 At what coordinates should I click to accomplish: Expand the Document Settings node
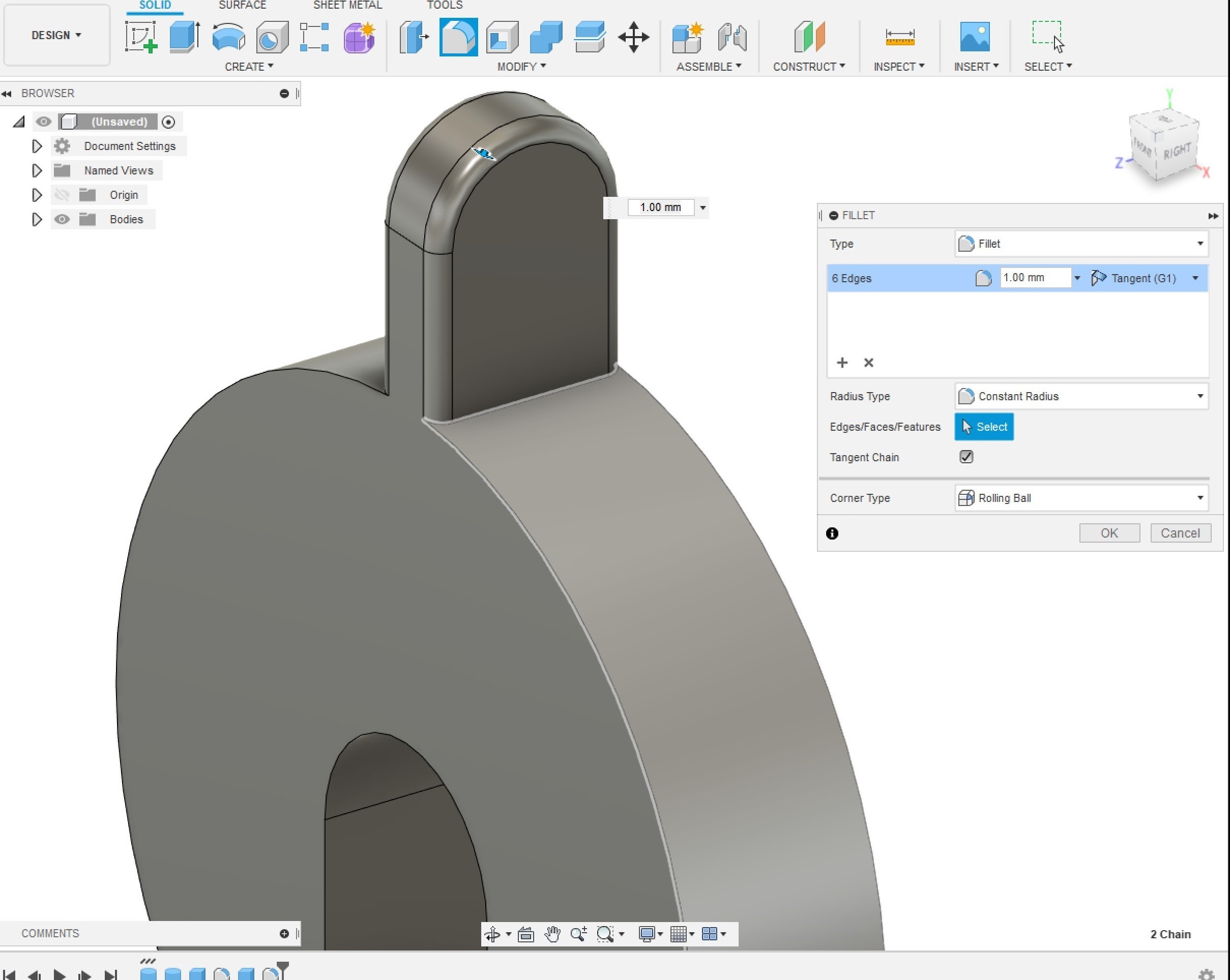[37, 146]
